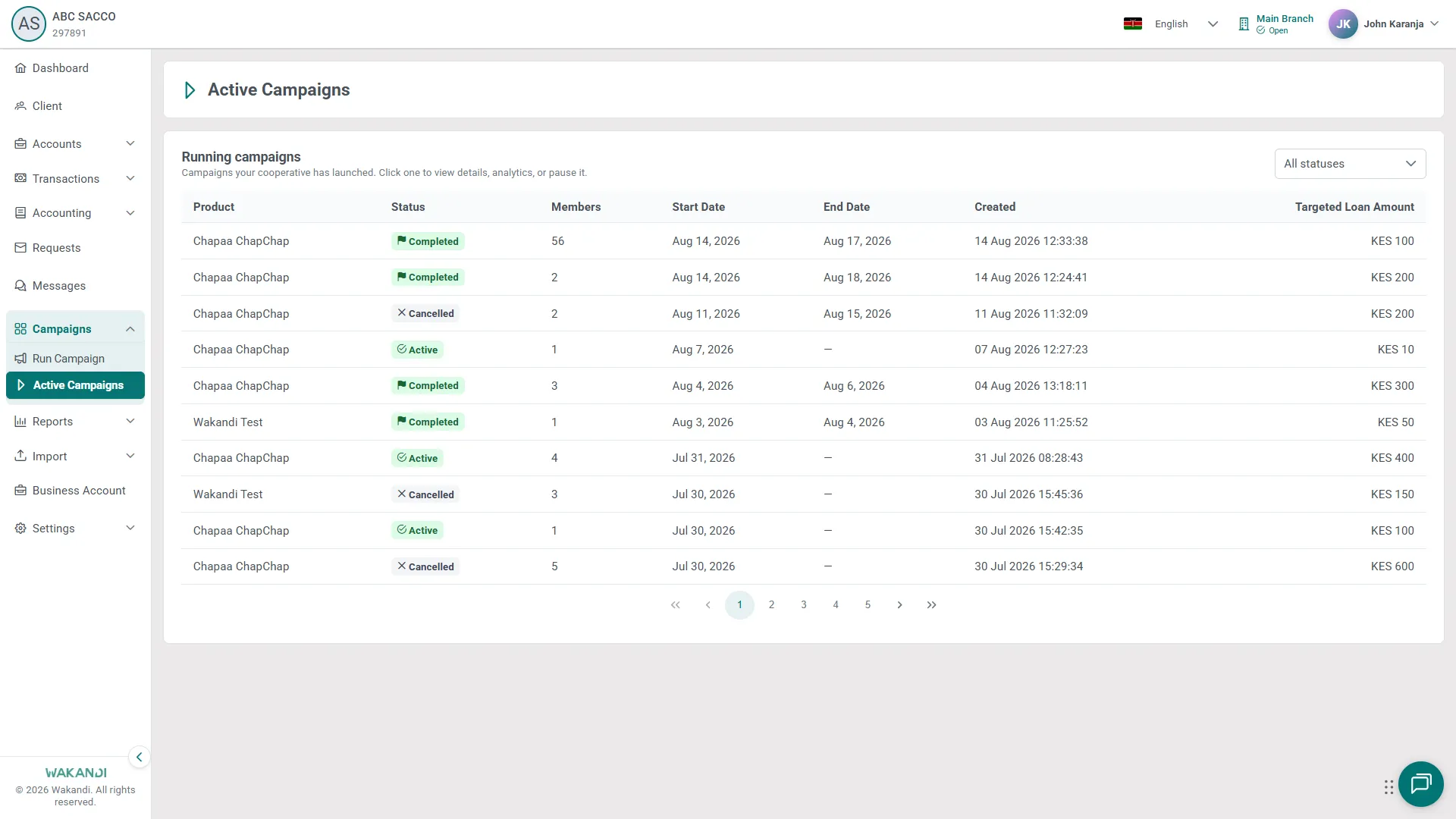The height and width of the screenshot is (819, 1456).
Task: Open the Dashboard menu item
Action: click(75, 68)
